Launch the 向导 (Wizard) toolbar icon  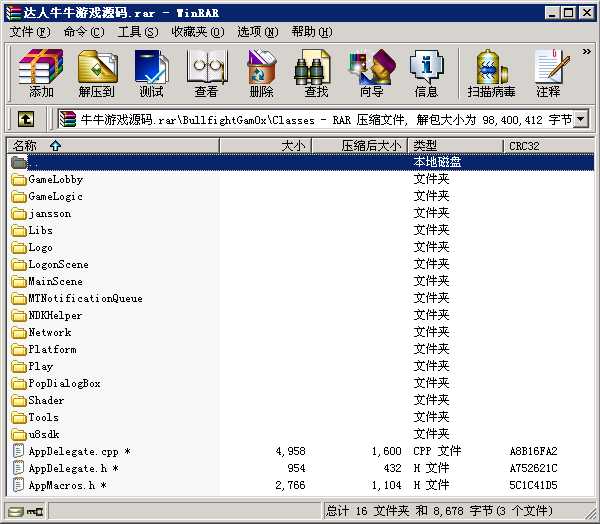point(371,73)
